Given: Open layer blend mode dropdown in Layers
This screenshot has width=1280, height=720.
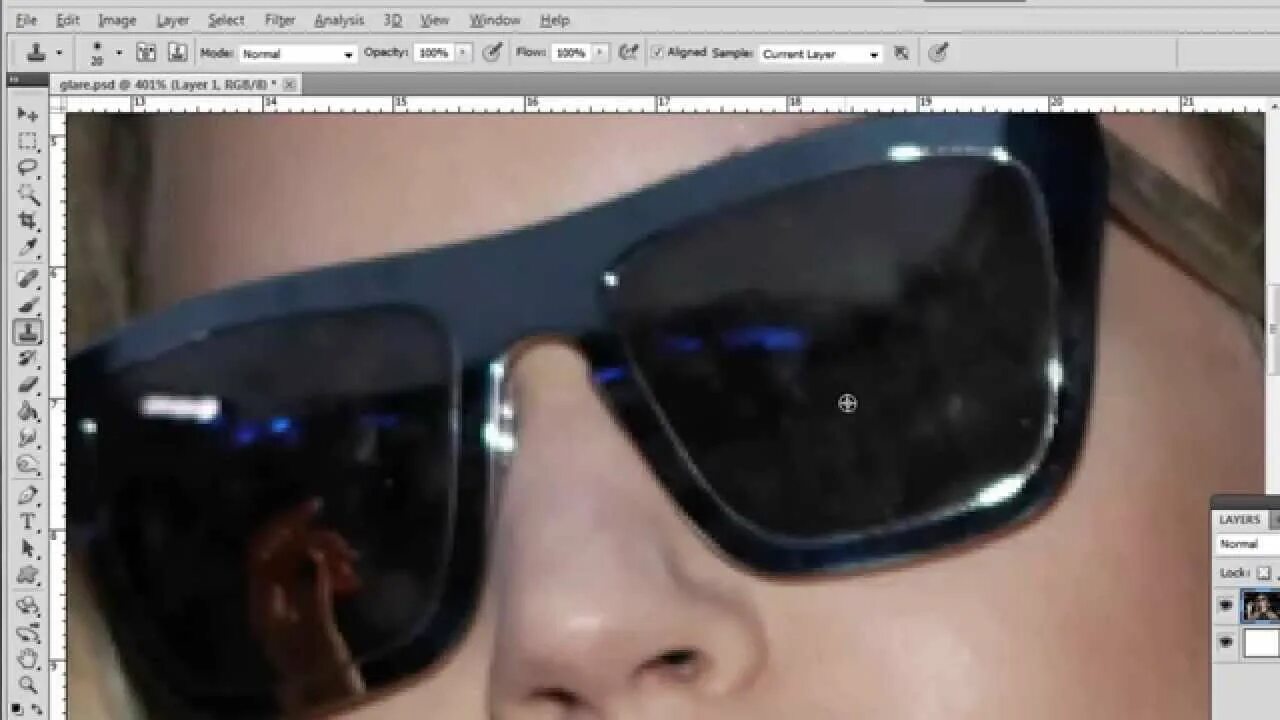Looking at the screenshot, I should click(x=1248, y=544).
